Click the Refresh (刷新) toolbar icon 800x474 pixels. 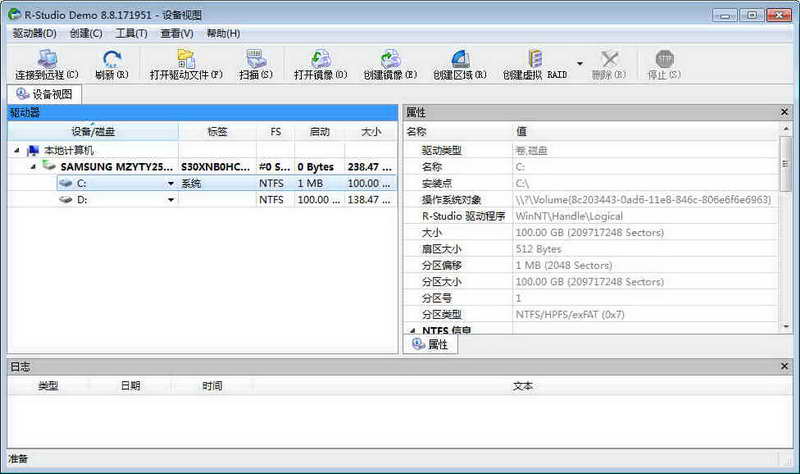112,59
